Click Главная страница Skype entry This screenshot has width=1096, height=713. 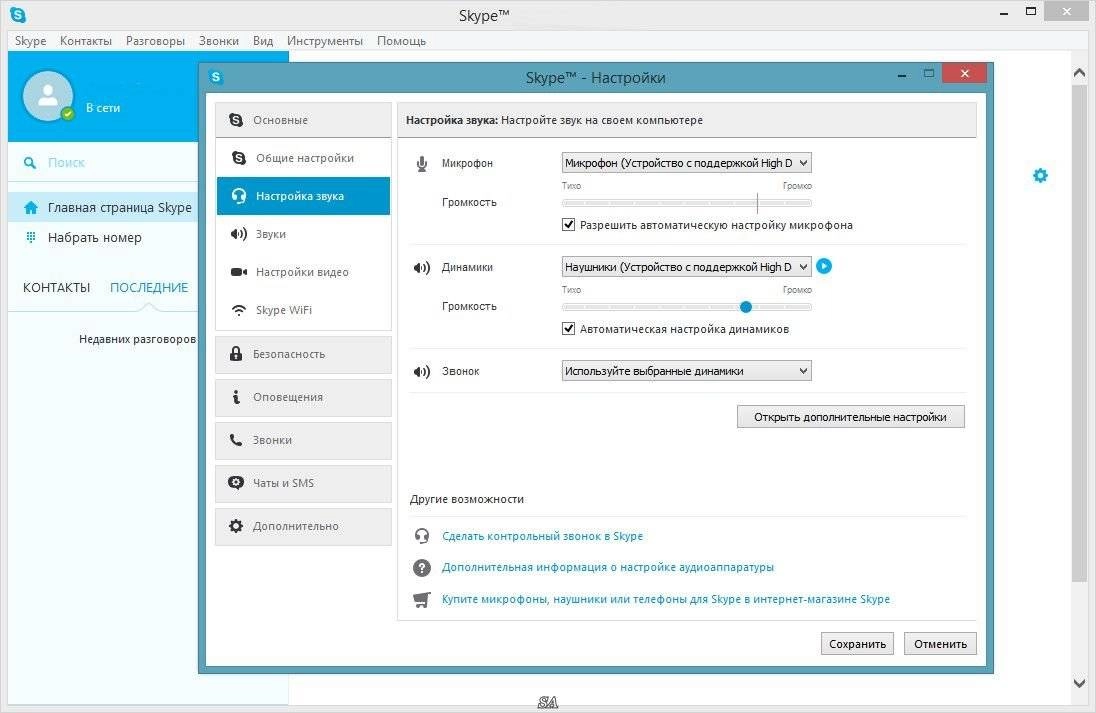coord(103,208)
